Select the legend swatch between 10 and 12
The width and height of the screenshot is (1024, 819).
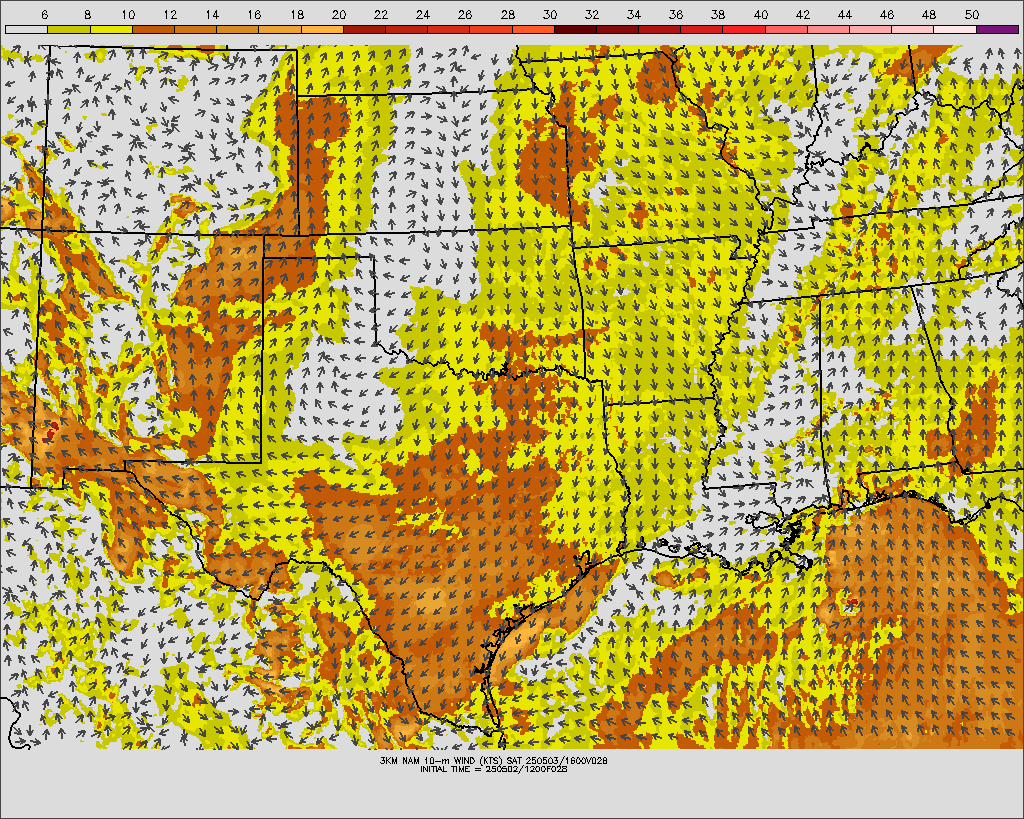click(153, 29)
